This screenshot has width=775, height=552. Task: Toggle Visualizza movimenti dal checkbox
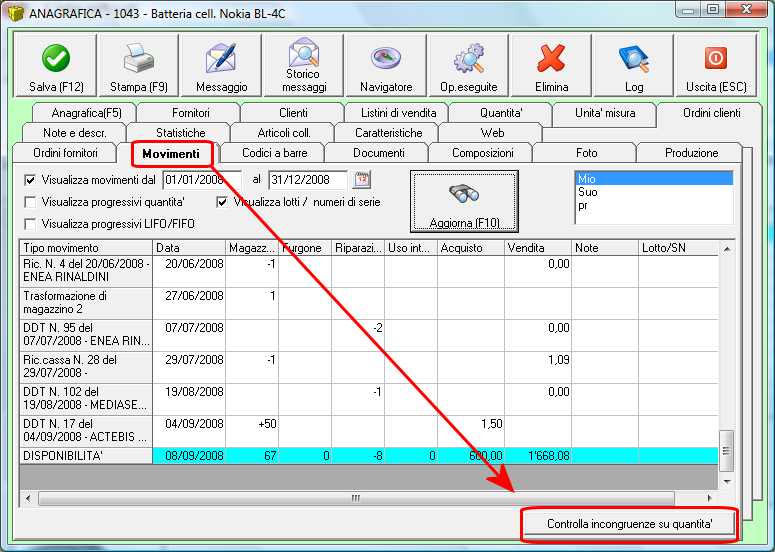point(30,180)
